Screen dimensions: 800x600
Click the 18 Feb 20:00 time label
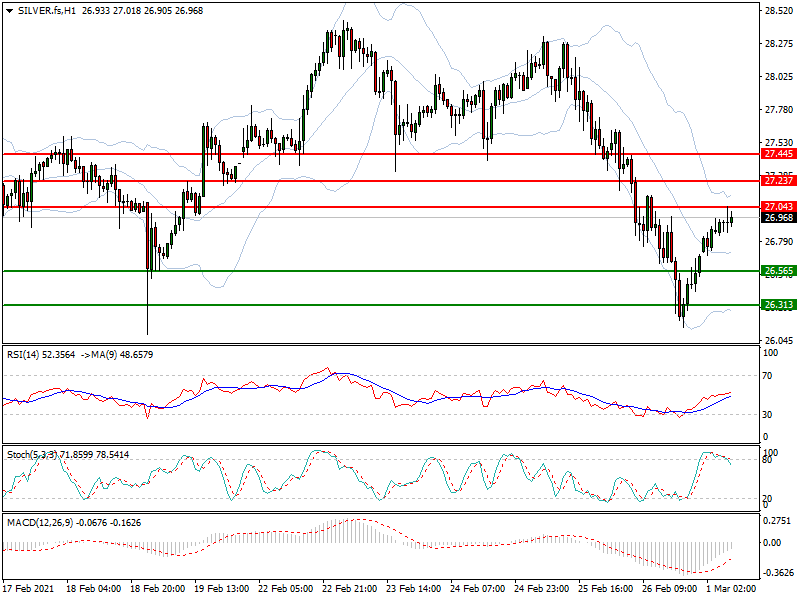click(158, 588)
